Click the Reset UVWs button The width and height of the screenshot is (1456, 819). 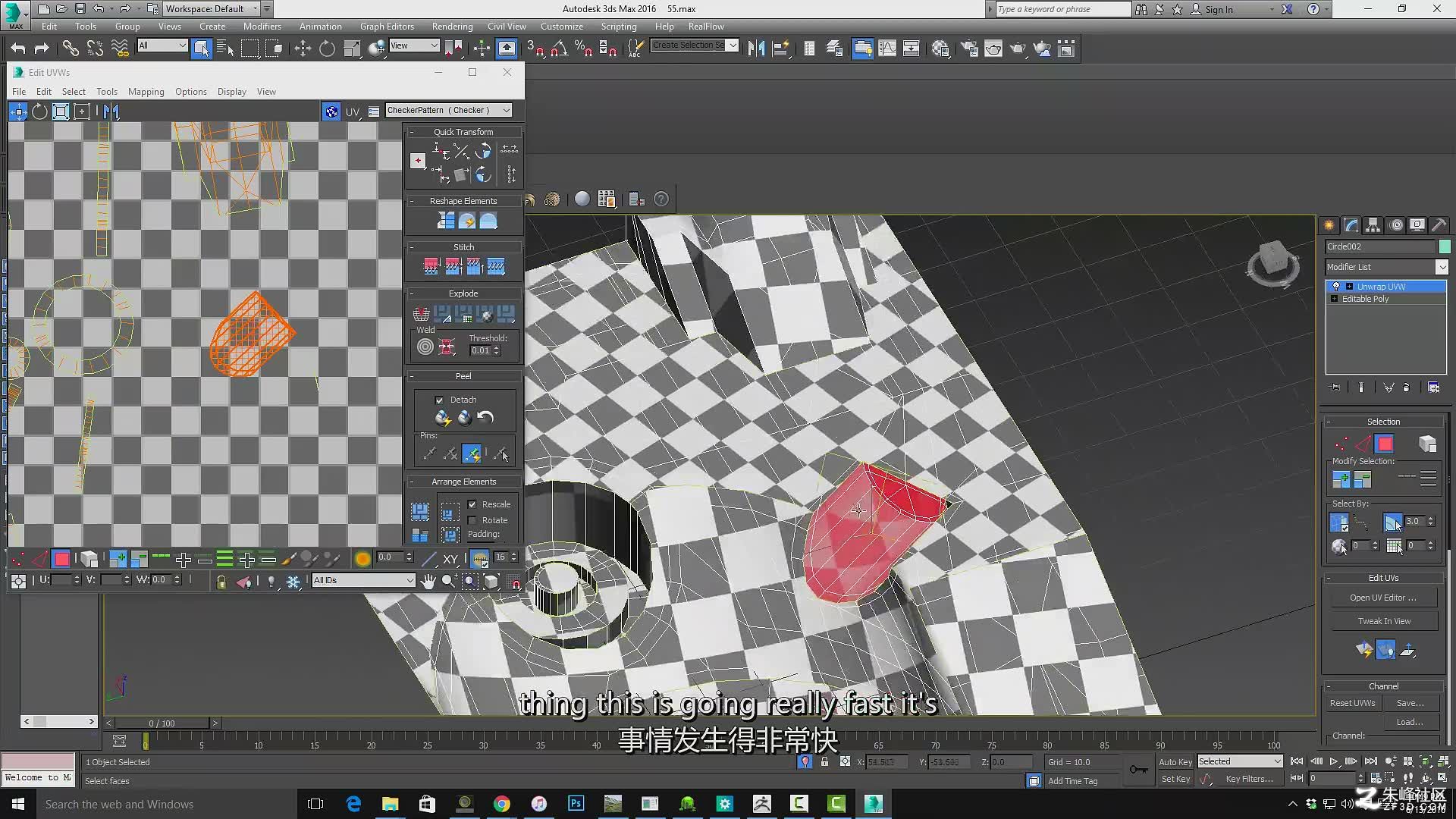[1352, 703]
